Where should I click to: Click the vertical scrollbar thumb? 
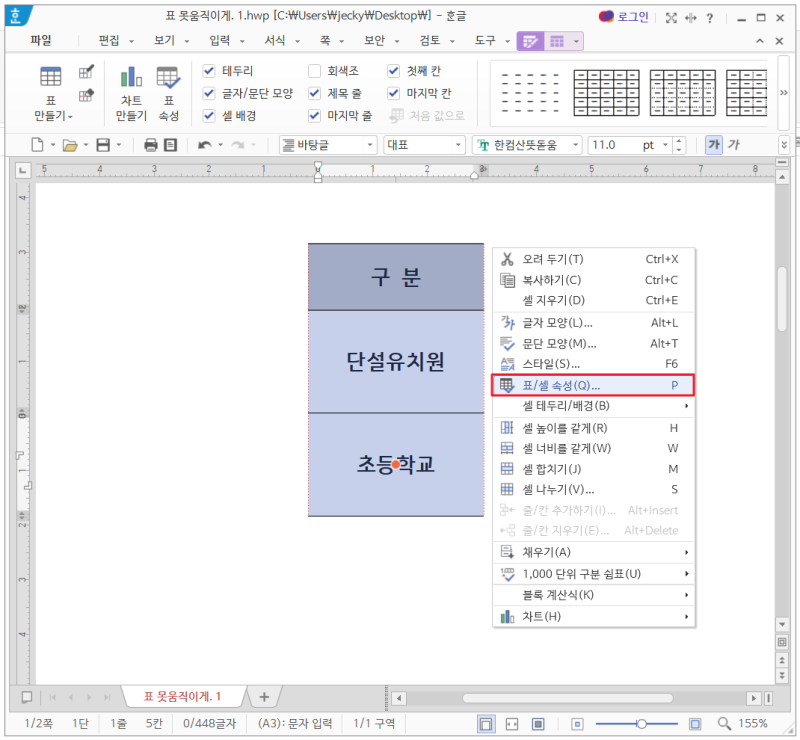tap(782, 299)
